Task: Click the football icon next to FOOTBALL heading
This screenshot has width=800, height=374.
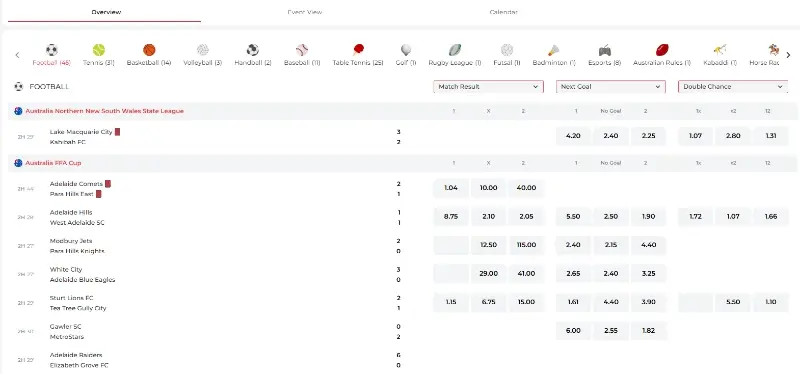Action: coord(19,87)
